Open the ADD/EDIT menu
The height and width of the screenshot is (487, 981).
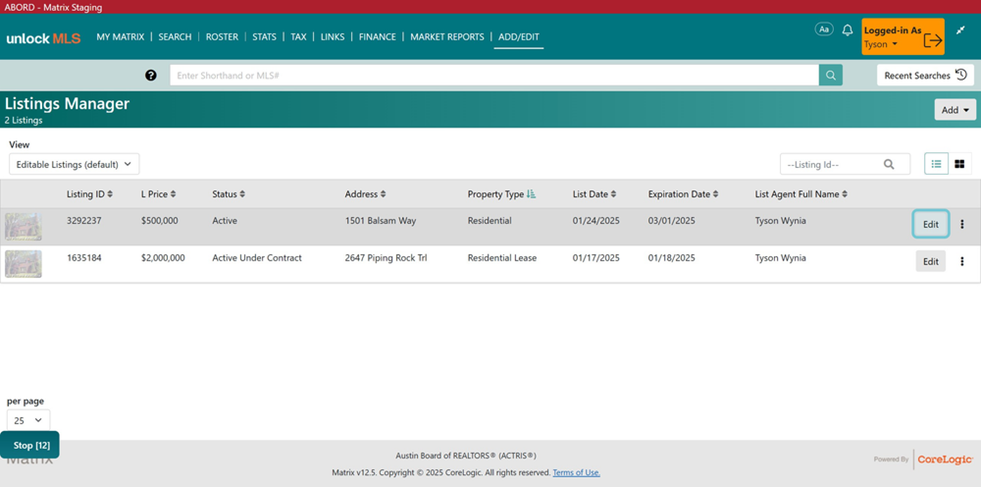click(x=519, y=37)
